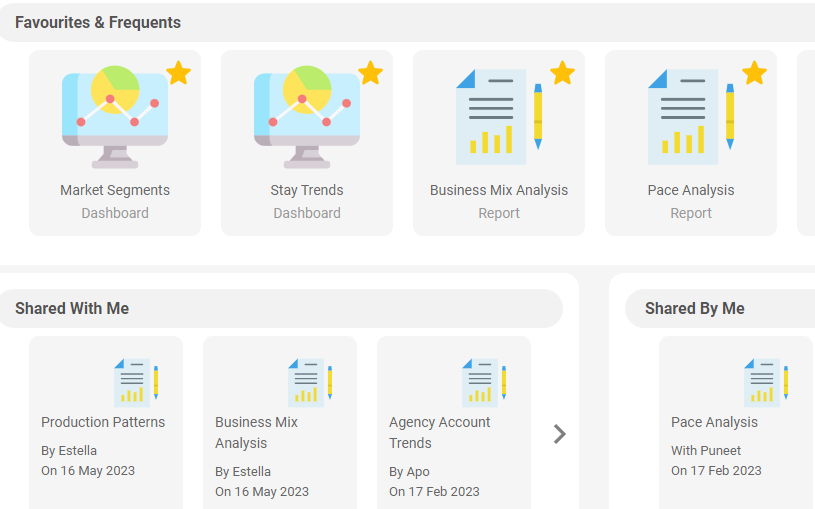Image resolution: width=815 pixels, height=509 pixels.
Task: Click the Stay Trends card label
Action: pos(307,190)
